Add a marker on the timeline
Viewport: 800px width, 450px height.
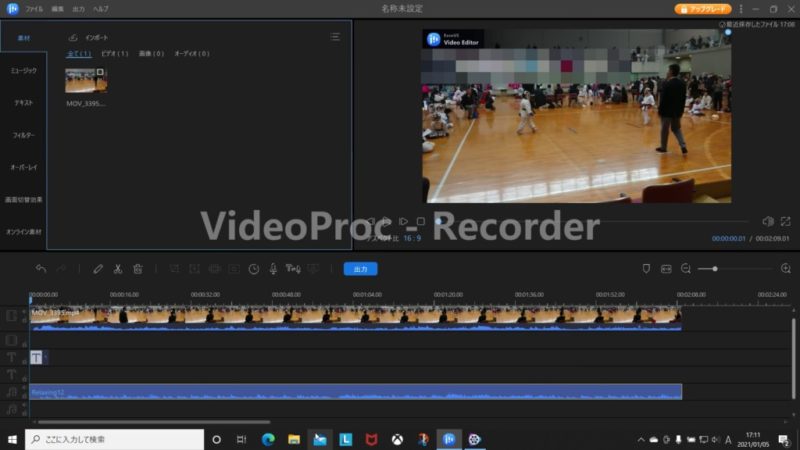click(646, 269)
